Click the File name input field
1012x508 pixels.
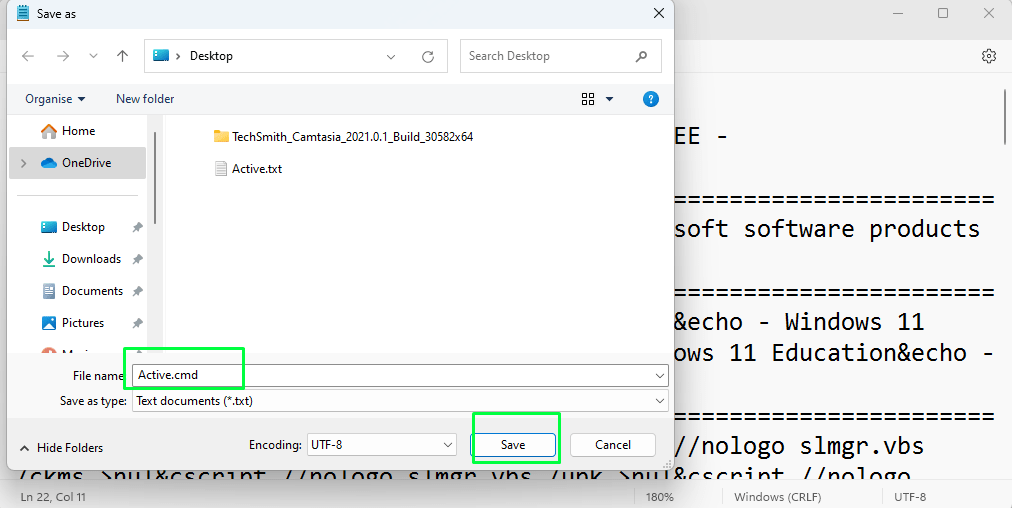400,375
